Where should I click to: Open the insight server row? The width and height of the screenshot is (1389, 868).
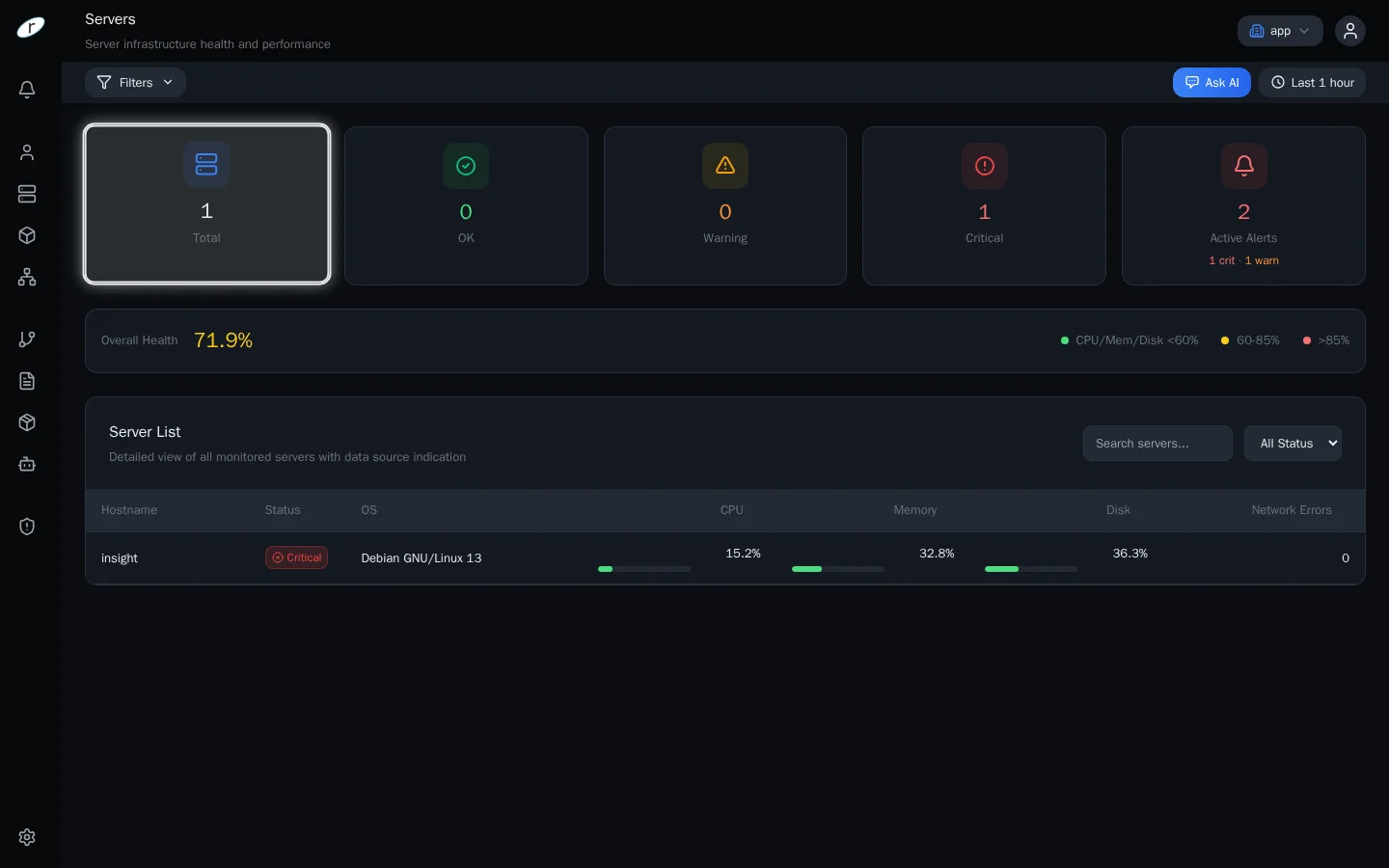725,558
